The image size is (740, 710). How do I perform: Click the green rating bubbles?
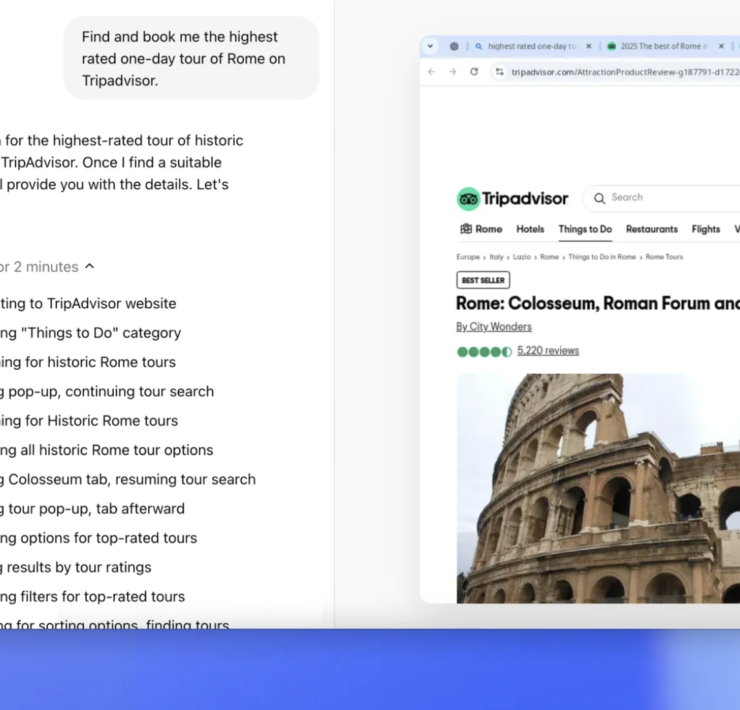(484, 351)
